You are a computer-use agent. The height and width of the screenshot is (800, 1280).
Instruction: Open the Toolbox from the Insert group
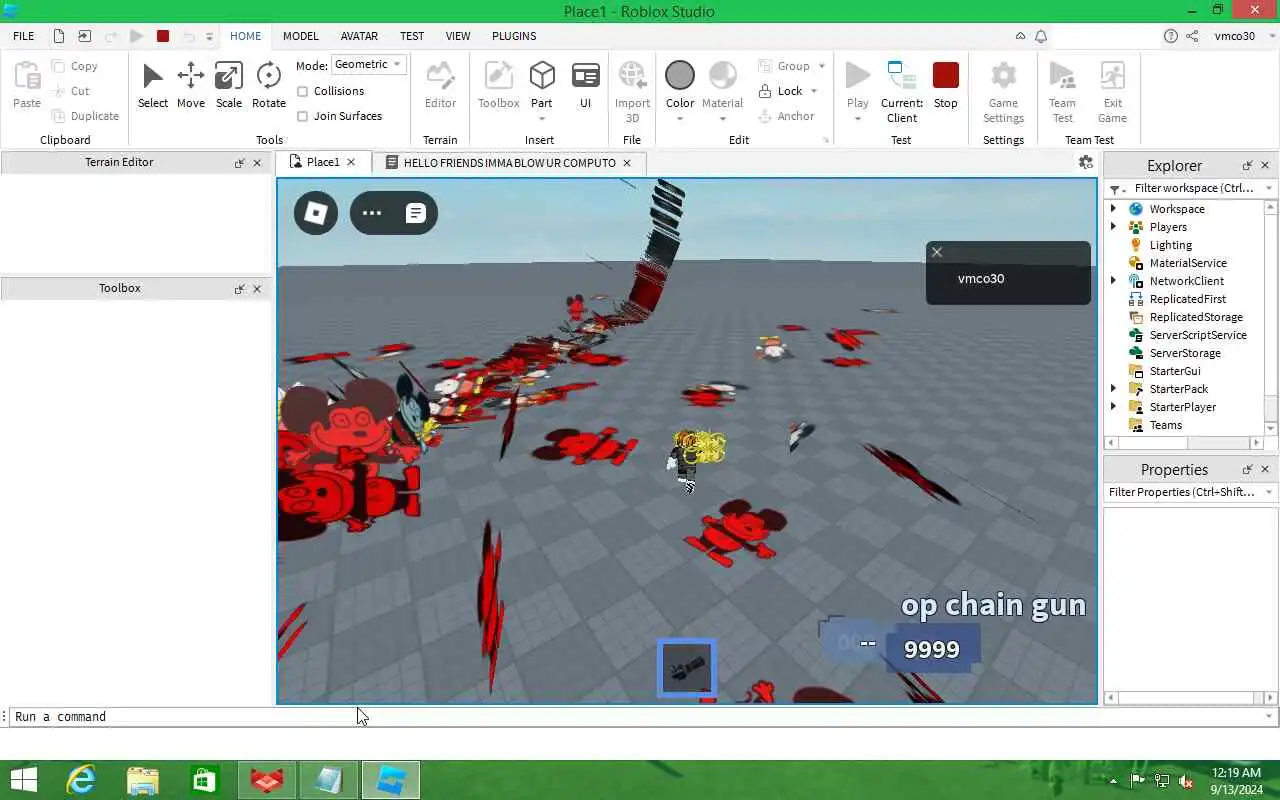[x=498, y=85]
